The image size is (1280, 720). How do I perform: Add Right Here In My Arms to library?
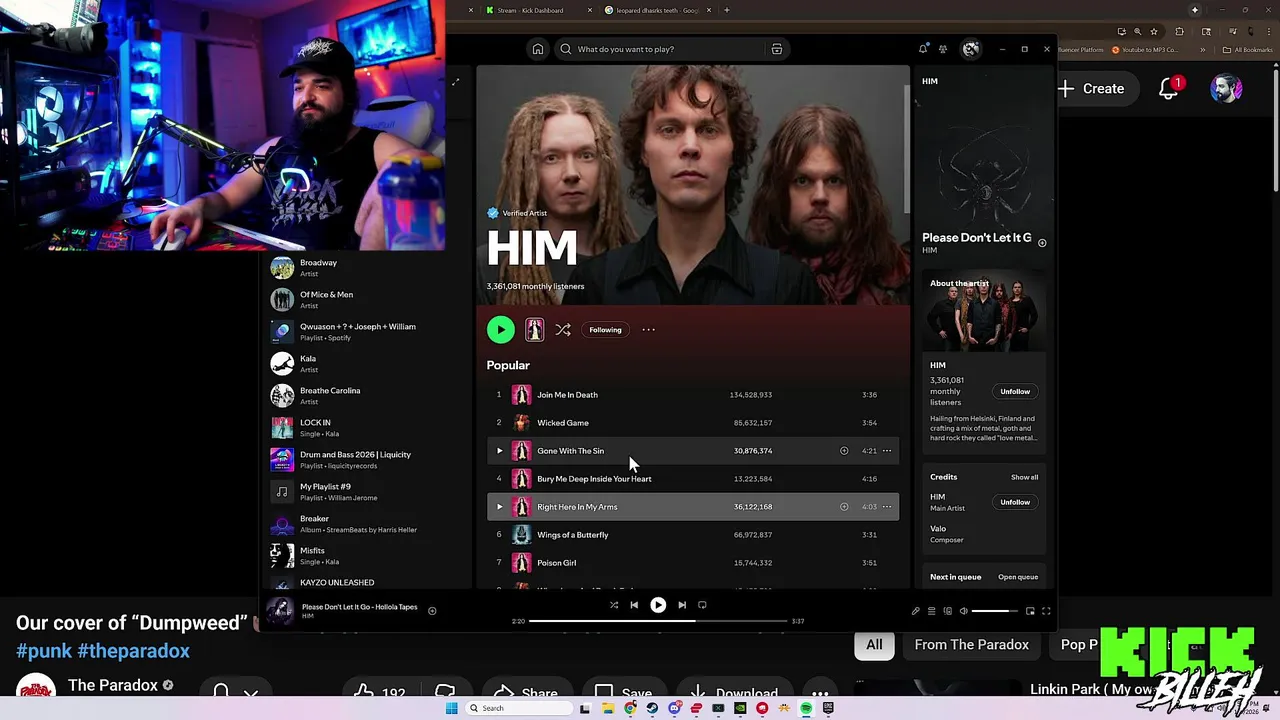(x=844, y=507)
